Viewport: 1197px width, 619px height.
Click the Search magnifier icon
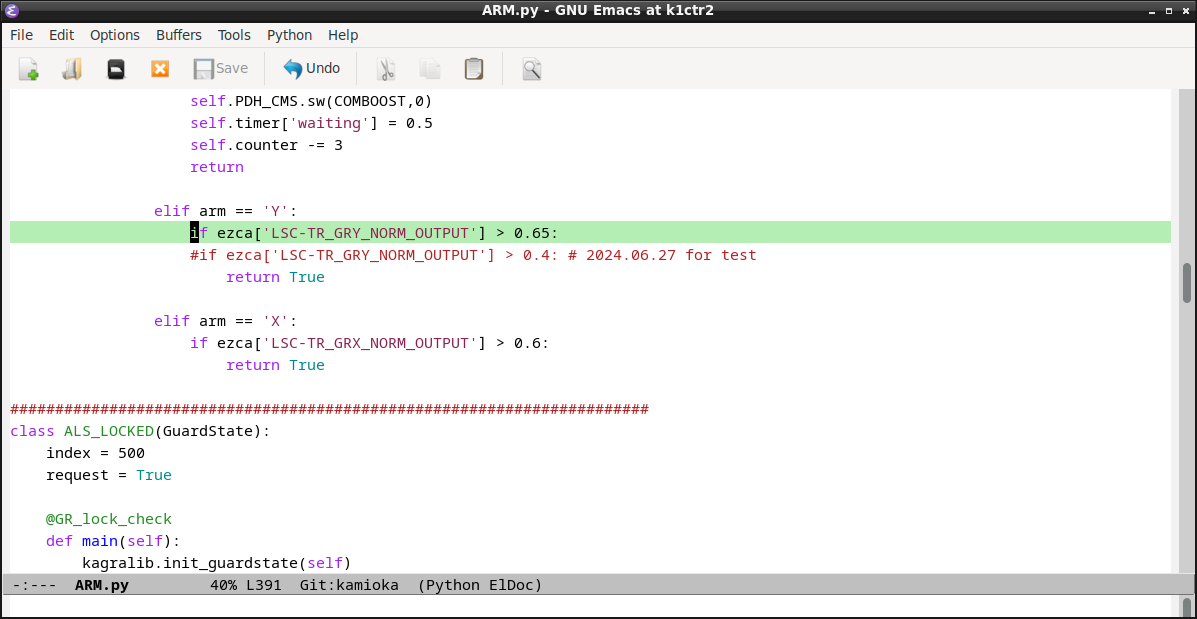tap(532, 69)
